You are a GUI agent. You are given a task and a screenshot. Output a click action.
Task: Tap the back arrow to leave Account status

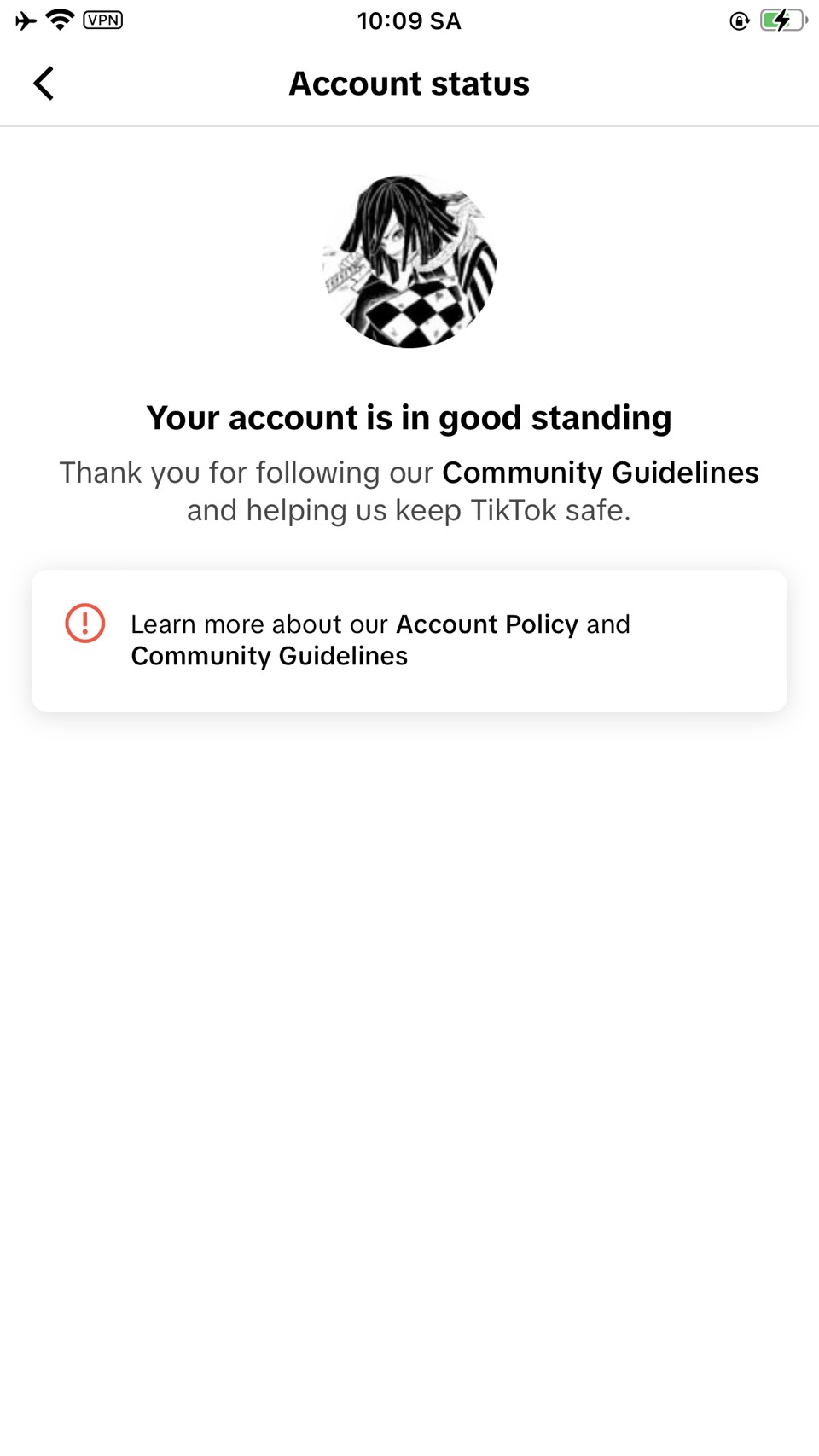coord(44,84)
